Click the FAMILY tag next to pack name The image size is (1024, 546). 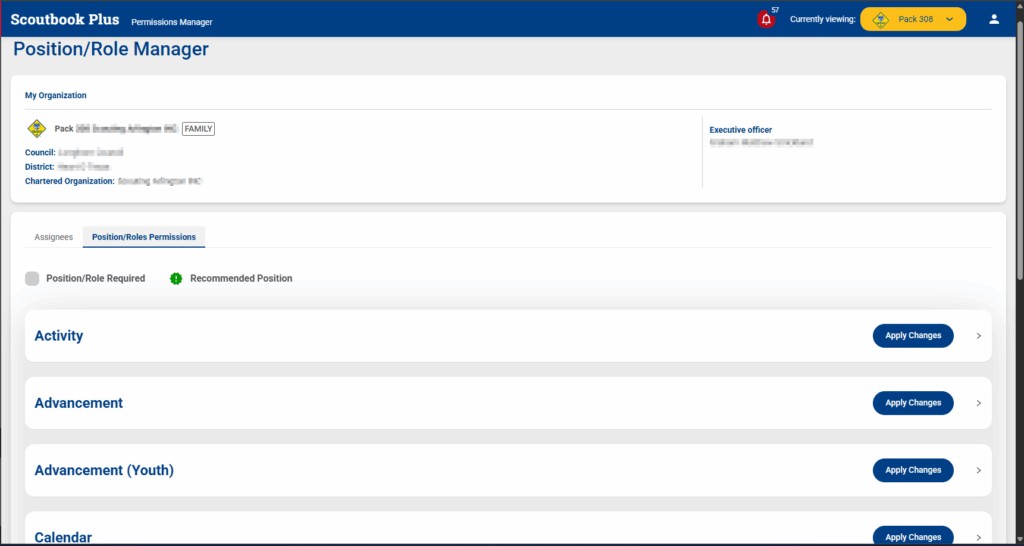(199, 128)
